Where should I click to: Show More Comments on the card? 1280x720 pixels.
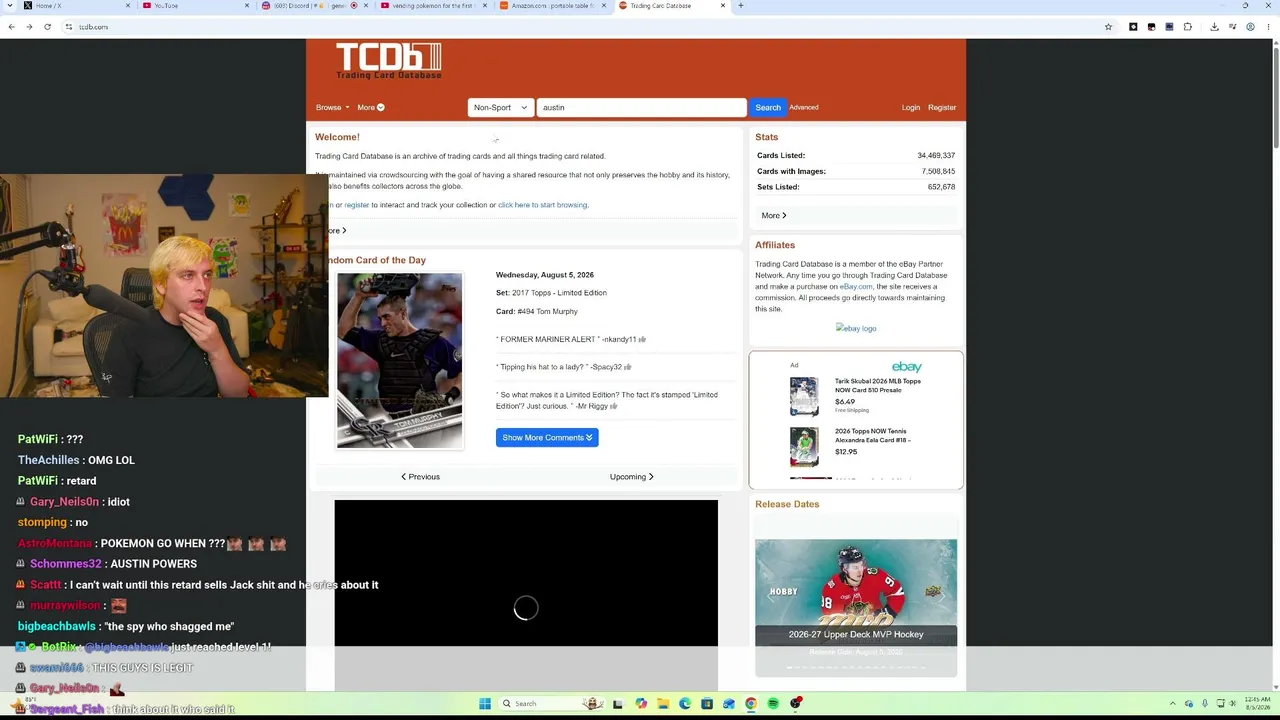(547, 437)
